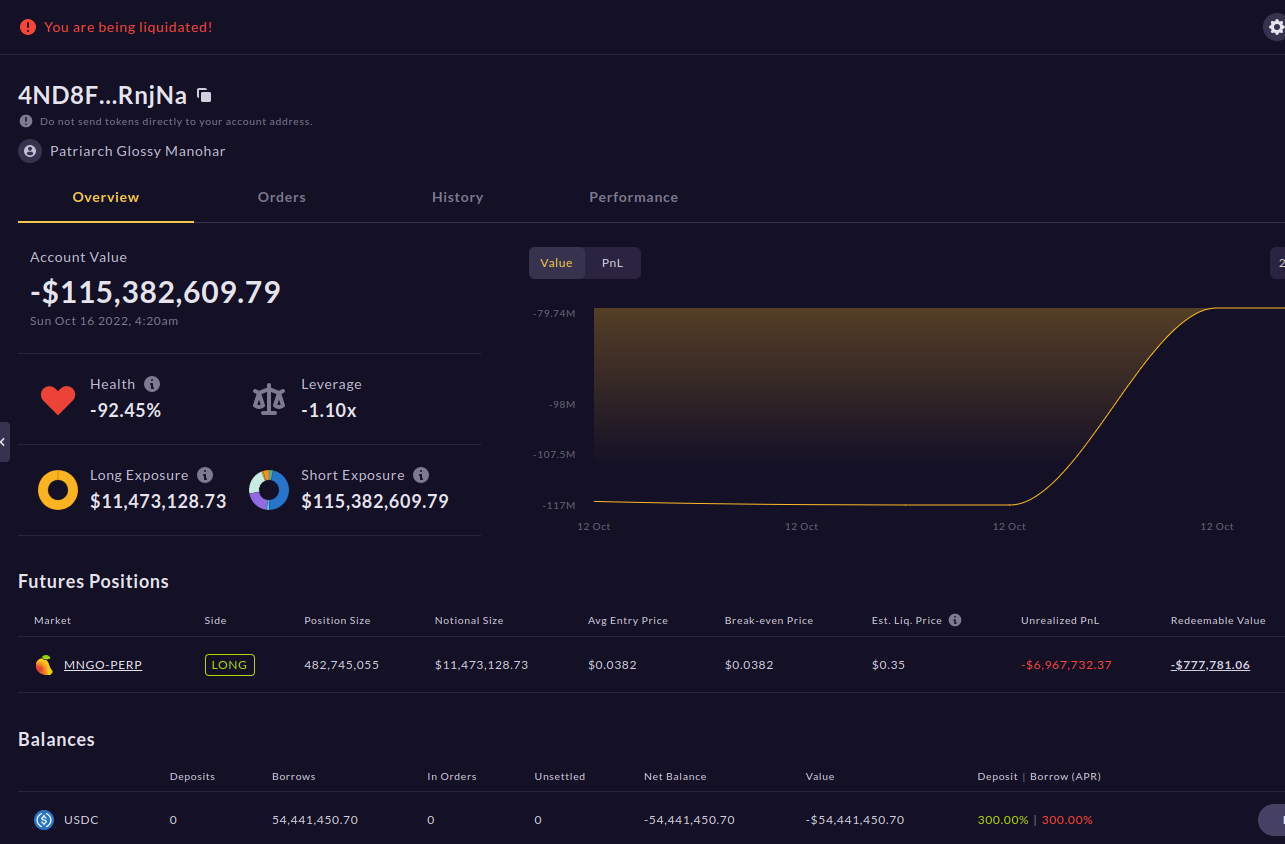Click the account value -$115,382,609.79
This screenshot has height=844, width=1285.
[155, 292]
